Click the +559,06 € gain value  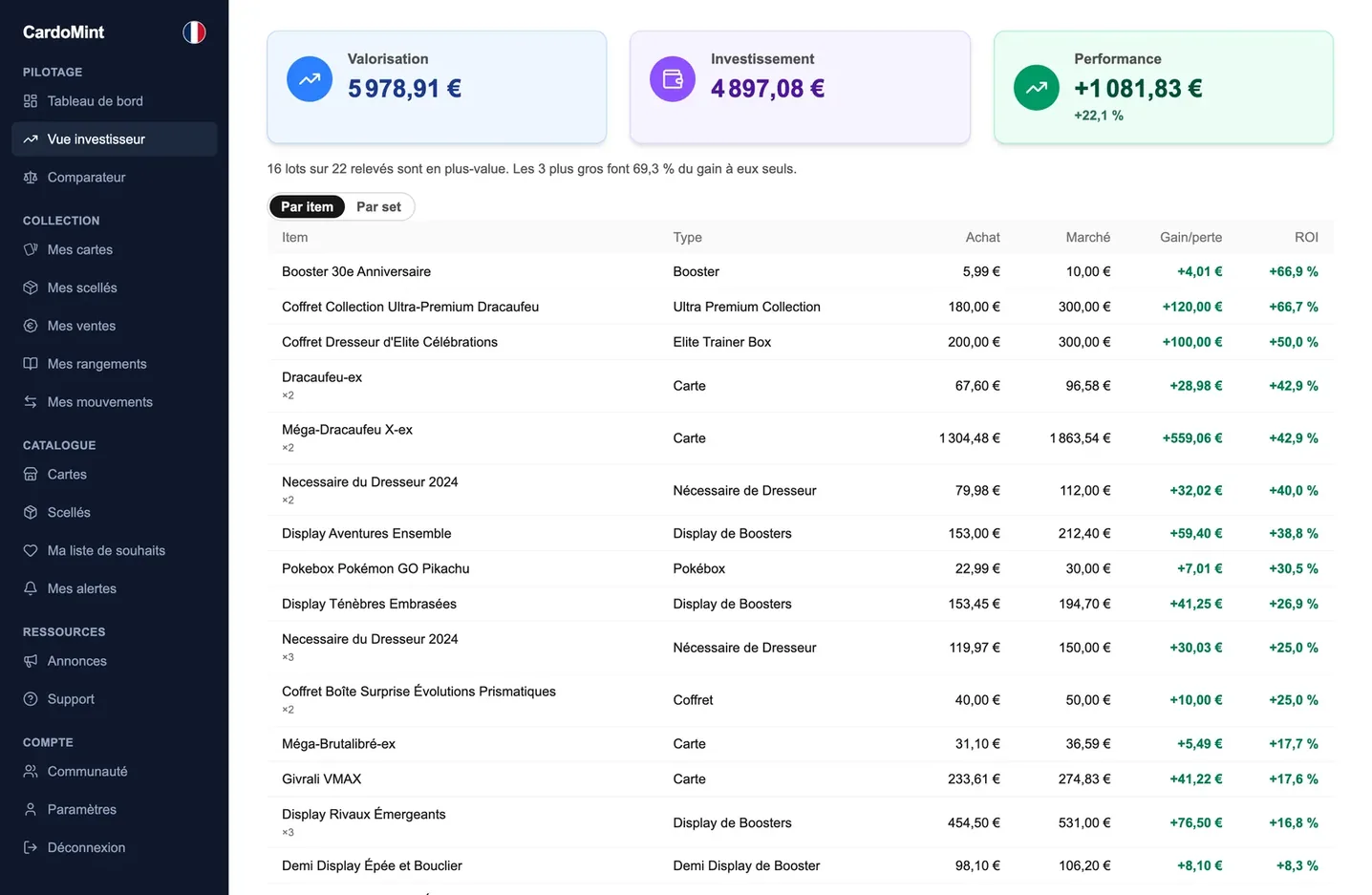point(1191,438)
